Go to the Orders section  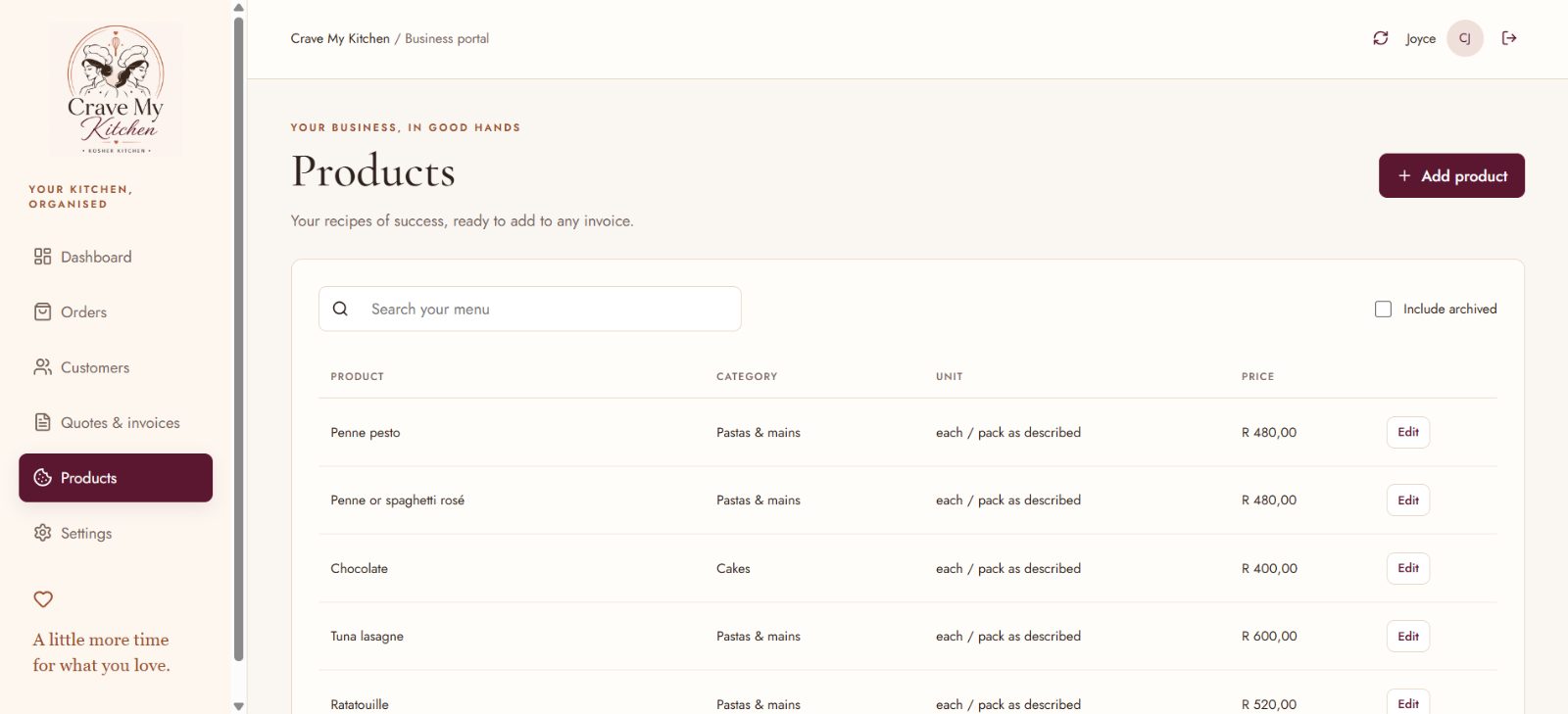point(116,311)
